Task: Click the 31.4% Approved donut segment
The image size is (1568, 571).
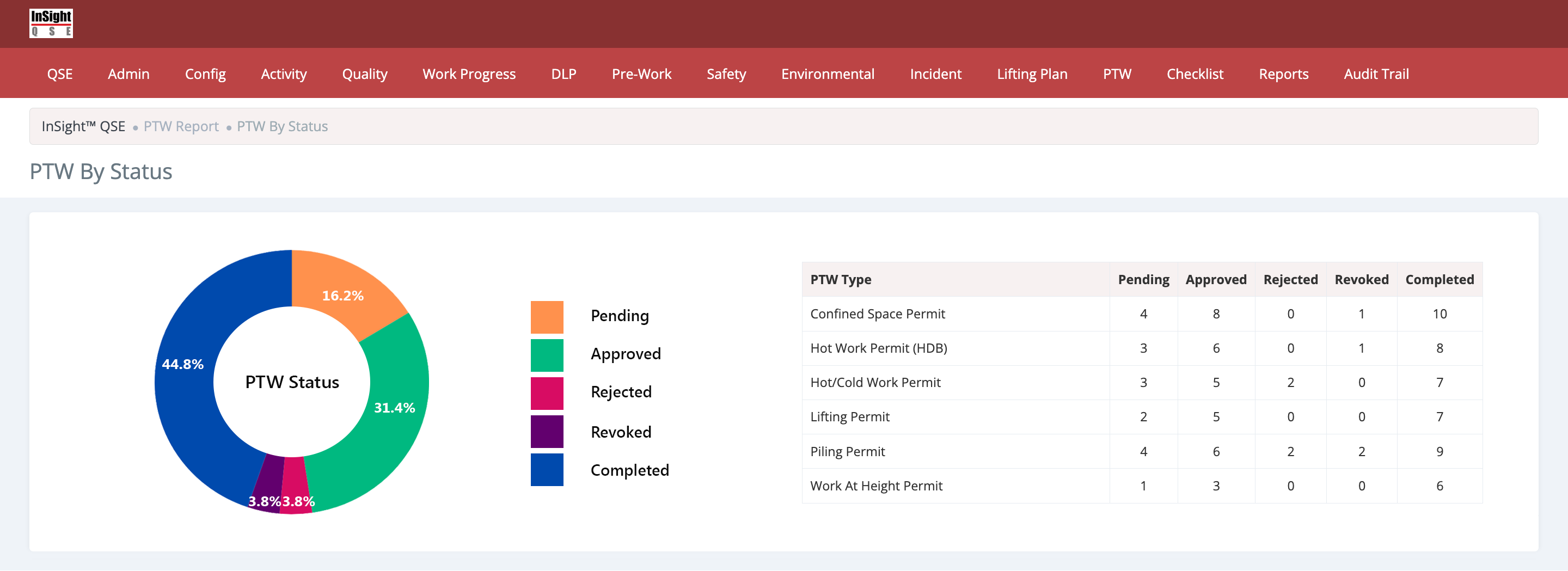Action: point(390,420)
